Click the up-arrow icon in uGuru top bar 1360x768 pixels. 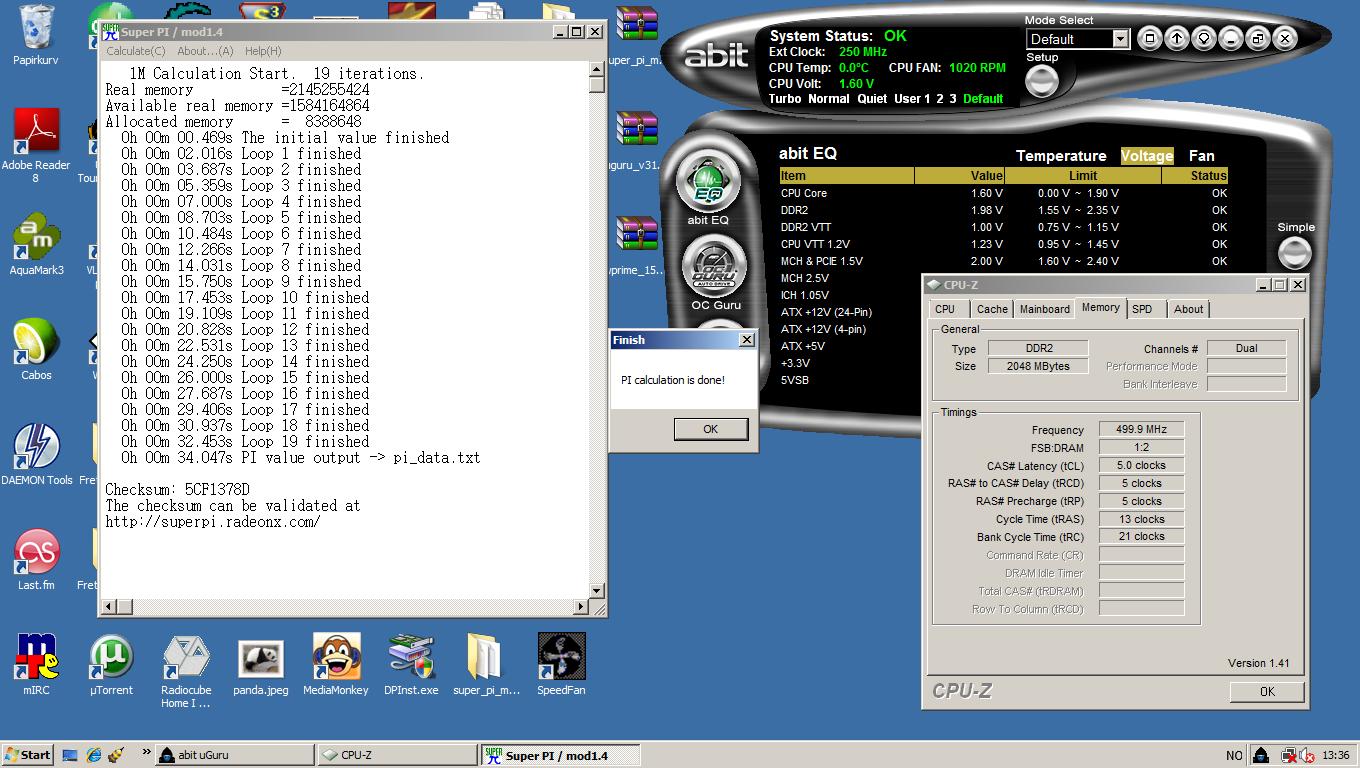pos(1177,38)
